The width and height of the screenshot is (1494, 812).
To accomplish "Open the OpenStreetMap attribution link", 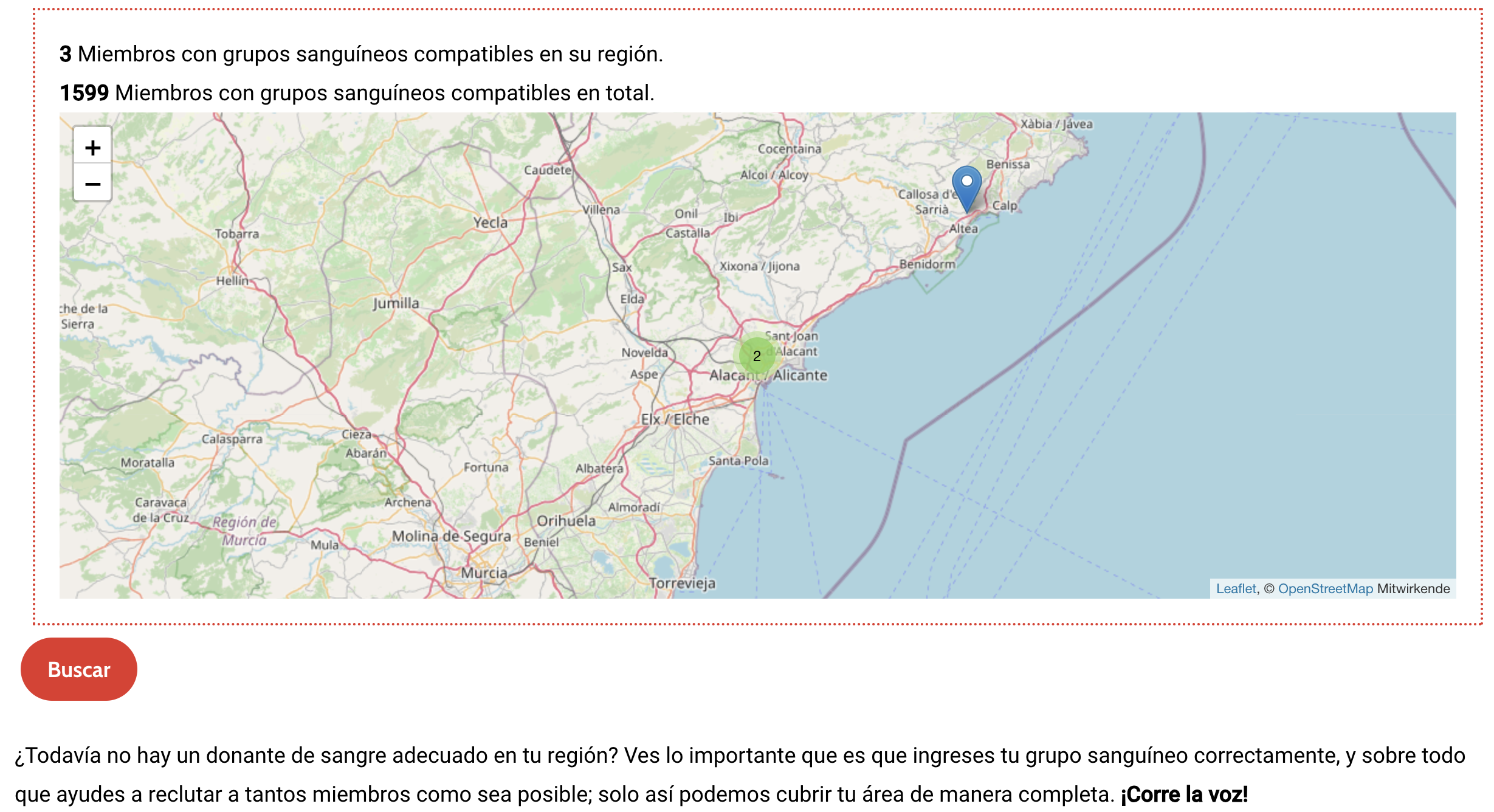I will click(1325, 588).
